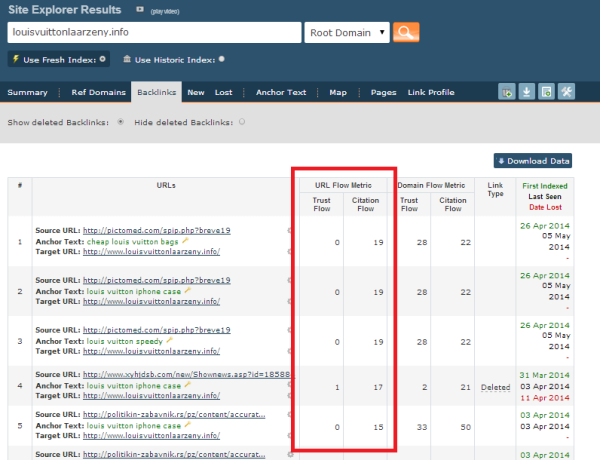The image size is (600, 460).
Task: Select Hide deleted Backlinks radio
Action: pyautogui.click(x=242, y=122)
